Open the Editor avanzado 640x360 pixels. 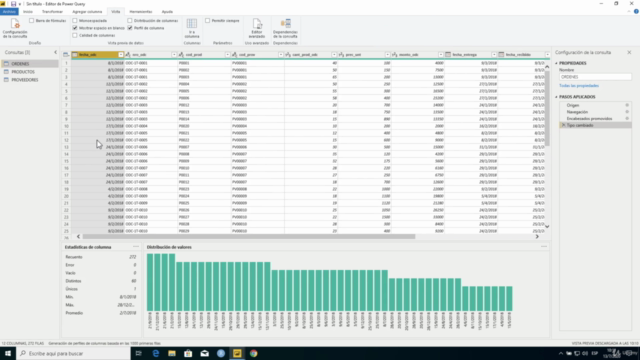click(x=257, y=28)
